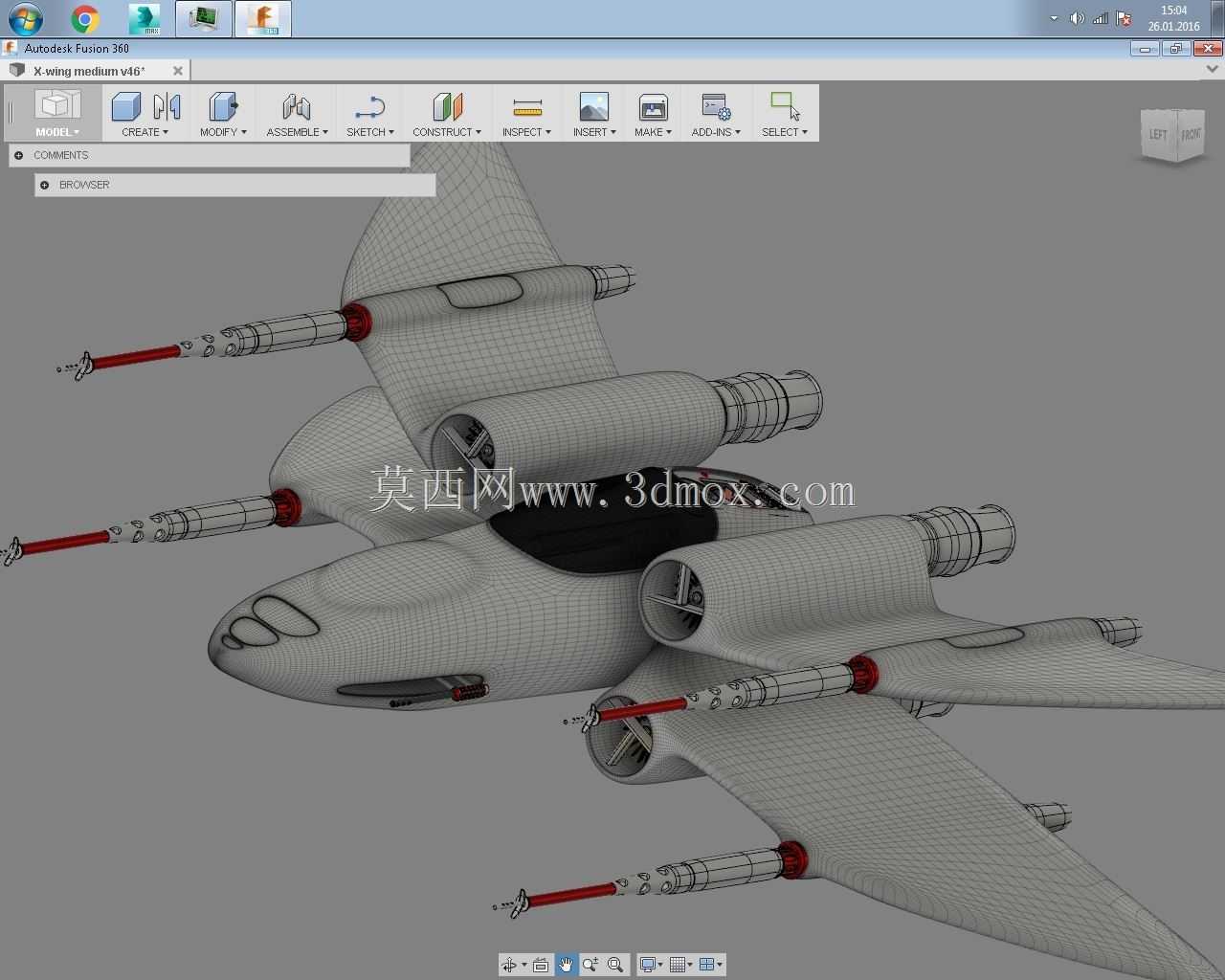Show hidden system tray icons
1225x980 pixels.
coord(1054,18)
